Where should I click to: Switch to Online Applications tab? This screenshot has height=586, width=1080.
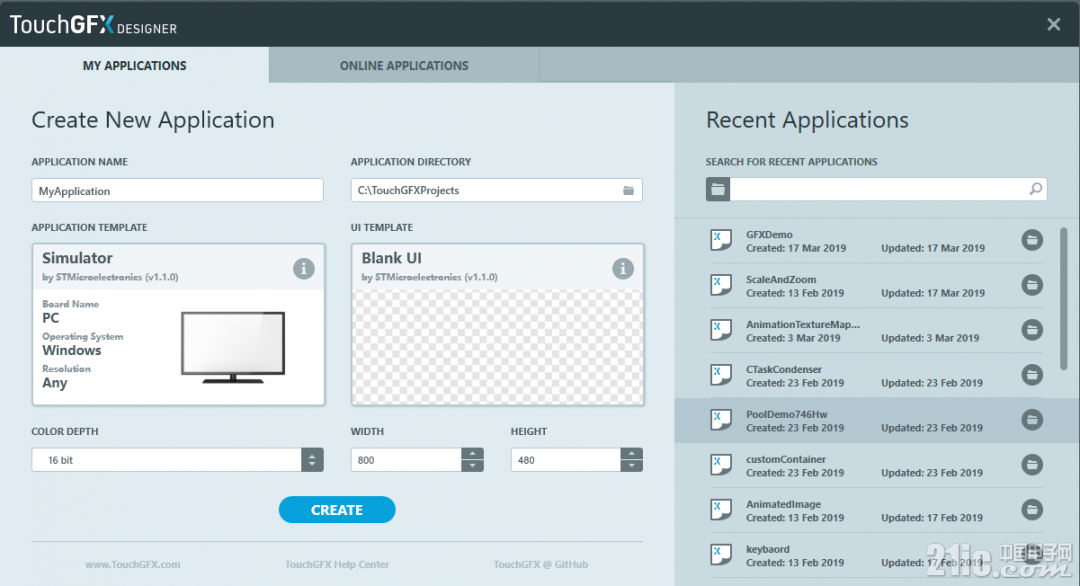coord(404,65)
